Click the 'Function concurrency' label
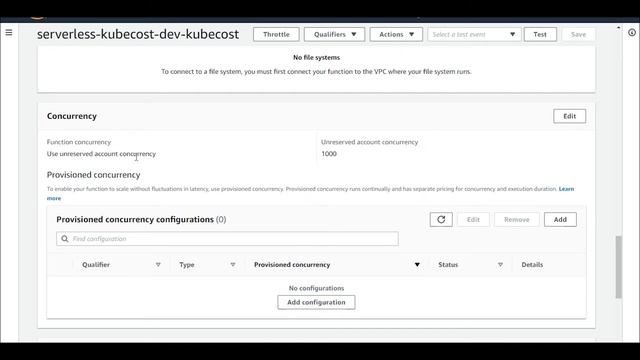640x360 pixels. click(x=79, y=142)
